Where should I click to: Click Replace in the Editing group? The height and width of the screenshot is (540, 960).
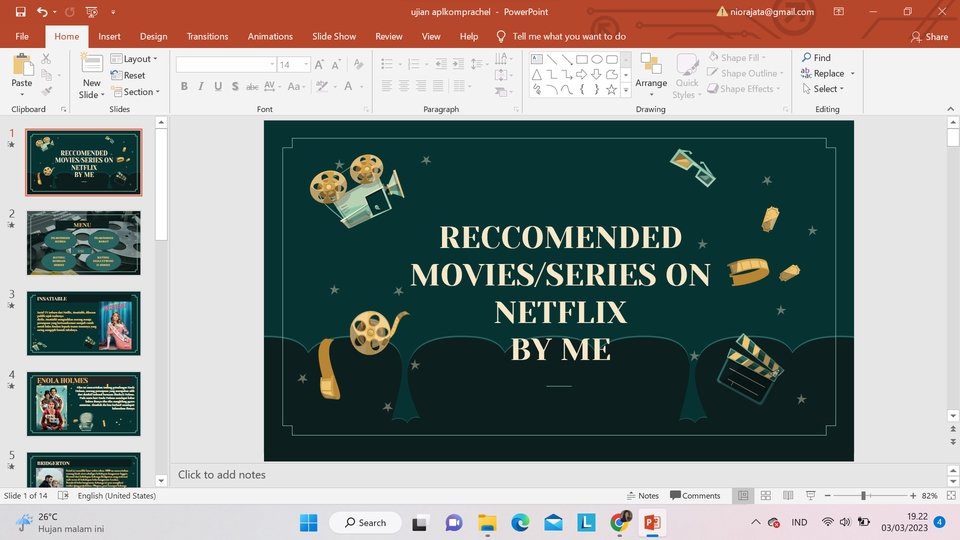coord(827,73)
